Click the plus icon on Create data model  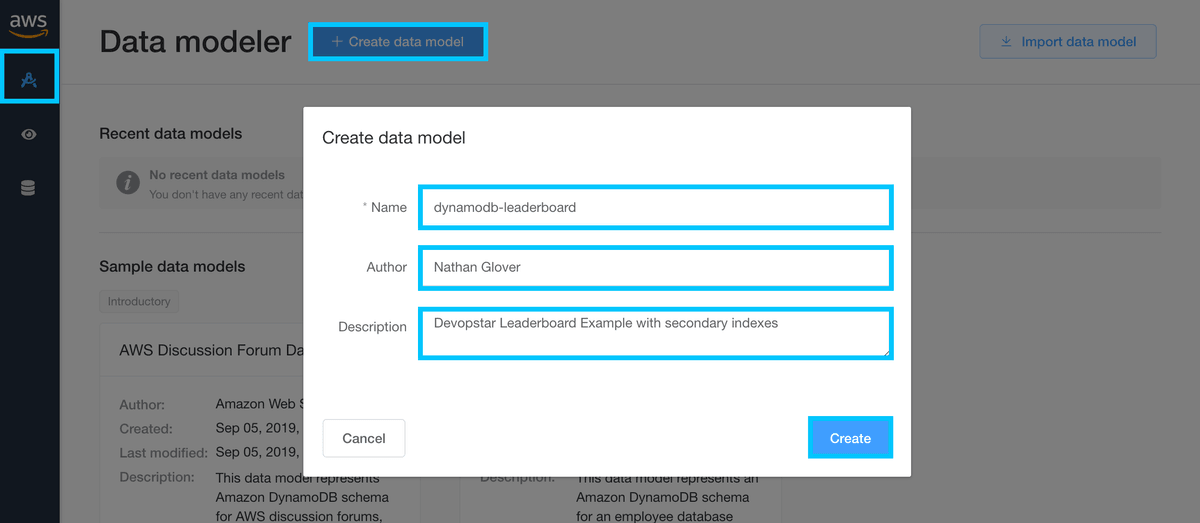click(x=337, y=42)
